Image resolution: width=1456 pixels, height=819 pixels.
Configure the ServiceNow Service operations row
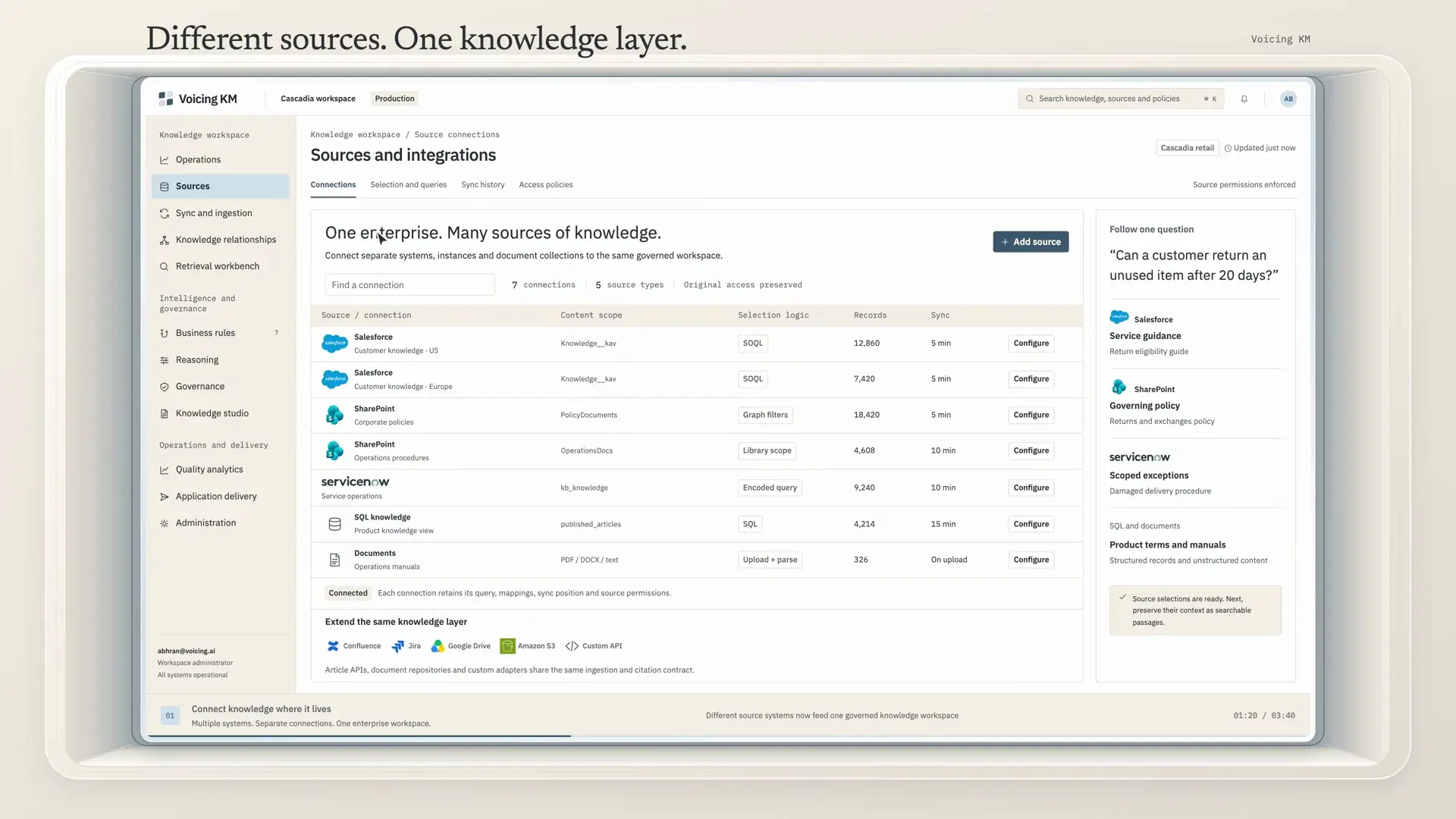coord(1031,488)
